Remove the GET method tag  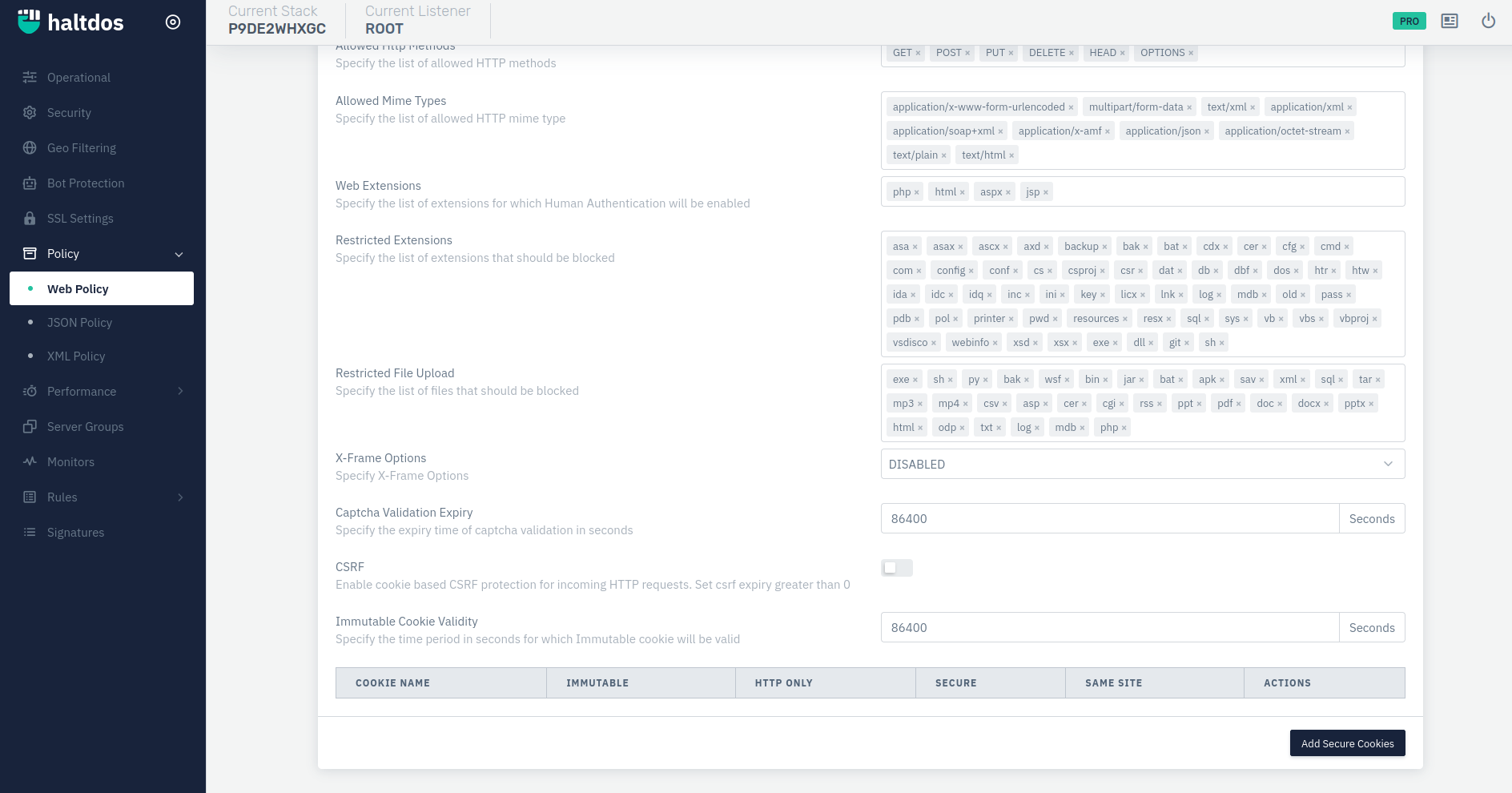(x=918, y=54)
